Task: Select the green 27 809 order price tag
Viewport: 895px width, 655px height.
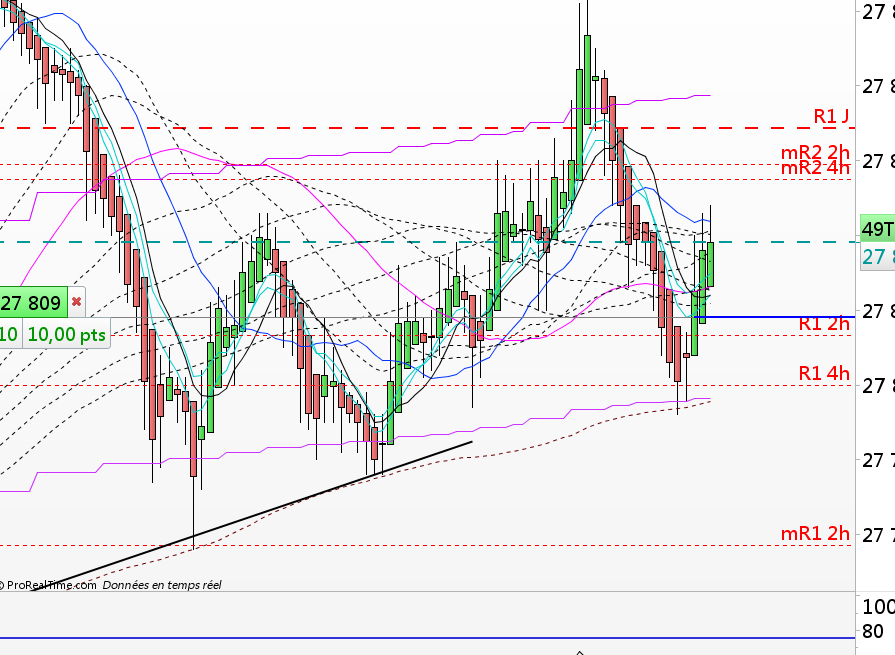Action: point(33,302)
